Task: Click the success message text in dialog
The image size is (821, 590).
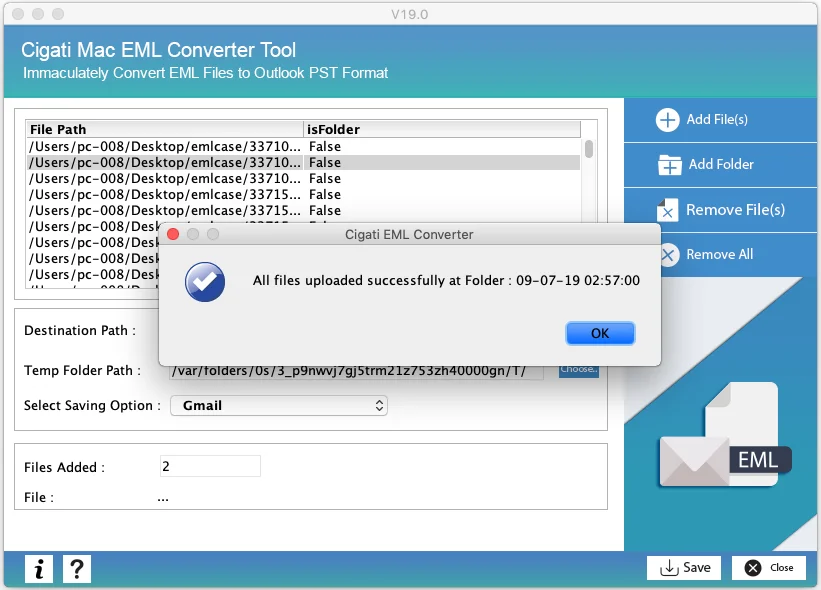Action: coord(446,281)
